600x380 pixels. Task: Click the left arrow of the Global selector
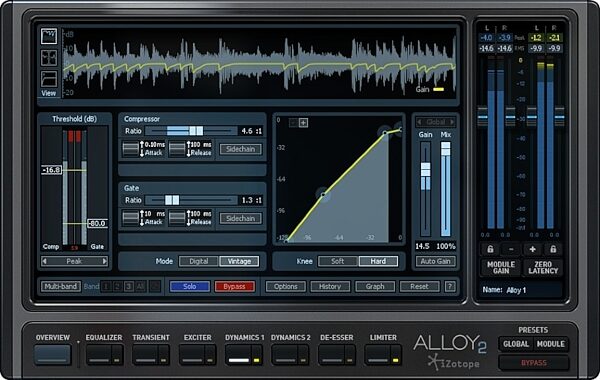pyautogui.click(x=419, y=122)
